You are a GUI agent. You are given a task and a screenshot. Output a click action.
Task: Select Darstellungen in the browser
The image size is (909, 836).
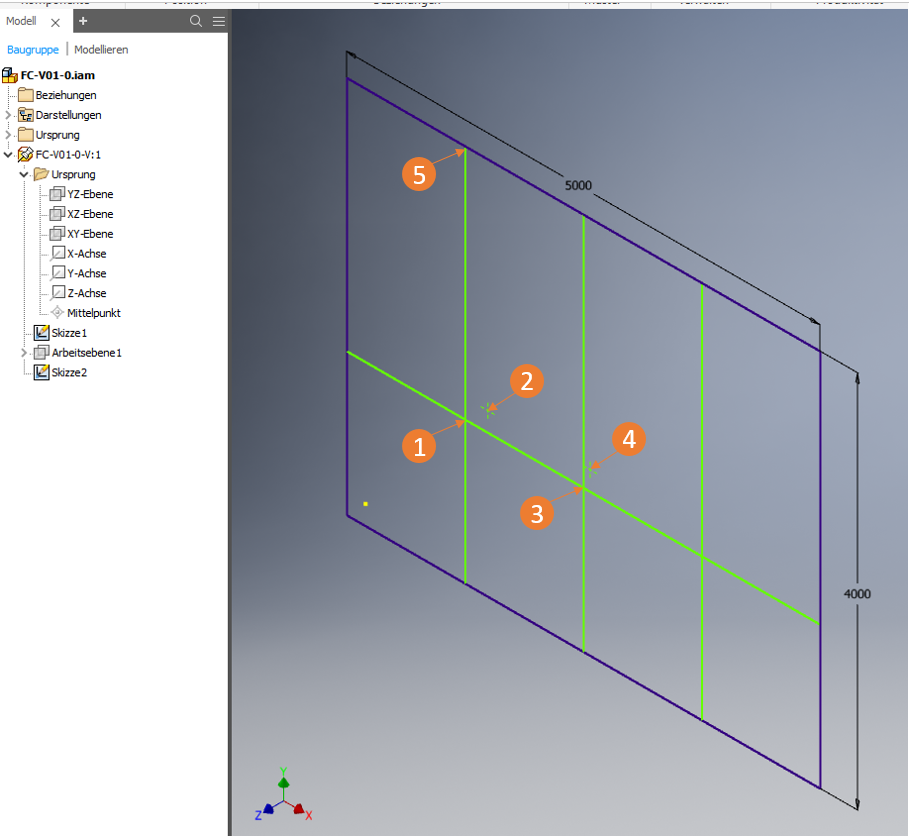click(x=68, y=115)
